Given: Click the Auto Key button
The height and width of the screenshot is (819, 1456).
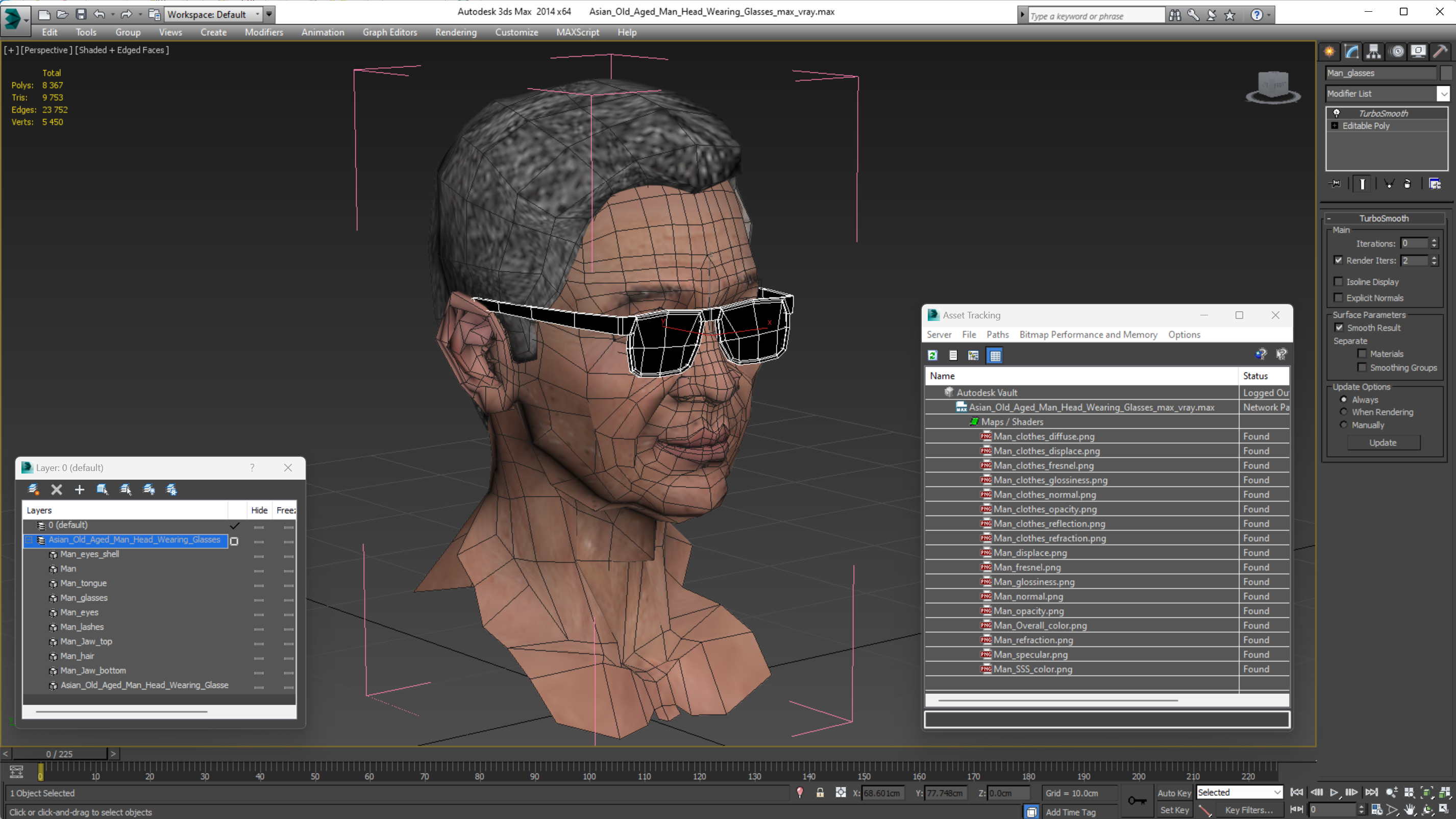Looking at the screenshot, I should pyautogui.click(x=1174, y=793).
